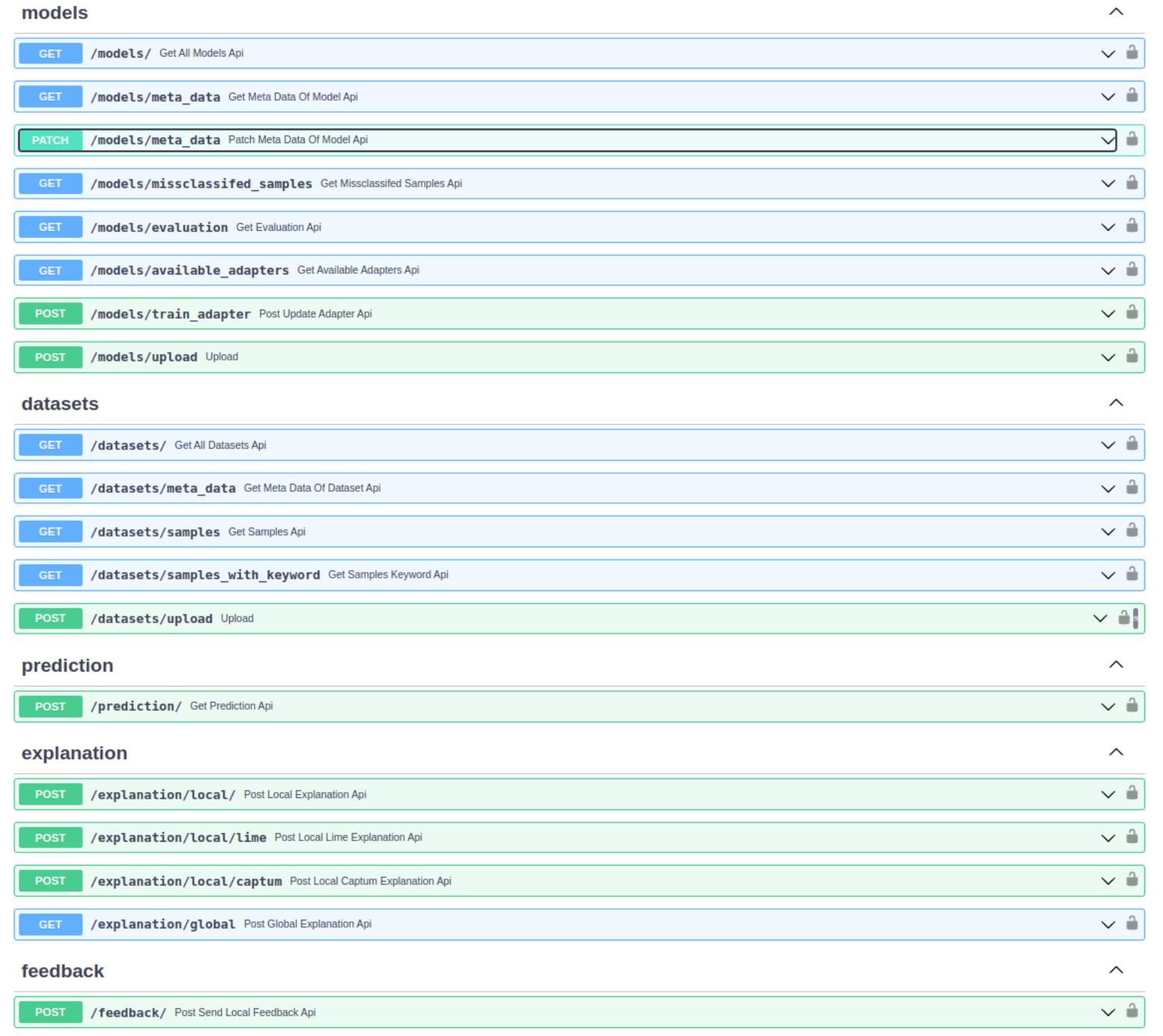Collapse the explanation section chevron

[x=1116, y=752]
